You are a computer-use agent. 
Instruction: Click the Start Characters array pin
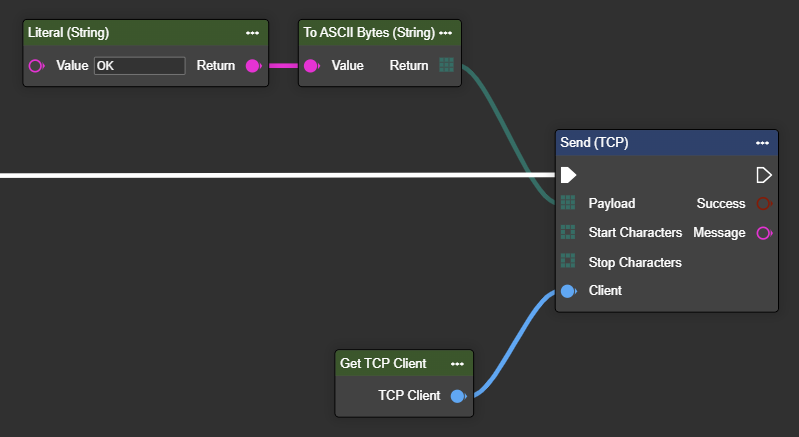pos(568,232)
